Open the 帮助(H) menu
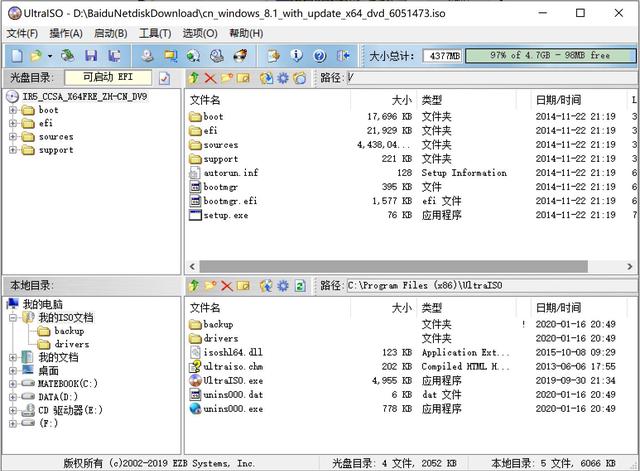The width and height of the screenshot is (640, 471). pyautogui.click(x=246, y=33)
